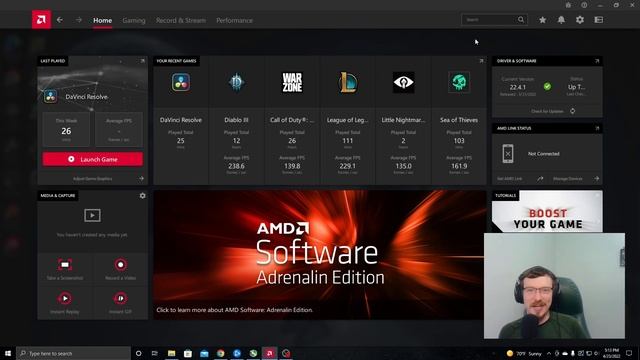The image size is (640, 360).
Task: Open Task View on the taskbar
Action: point(155,353)
